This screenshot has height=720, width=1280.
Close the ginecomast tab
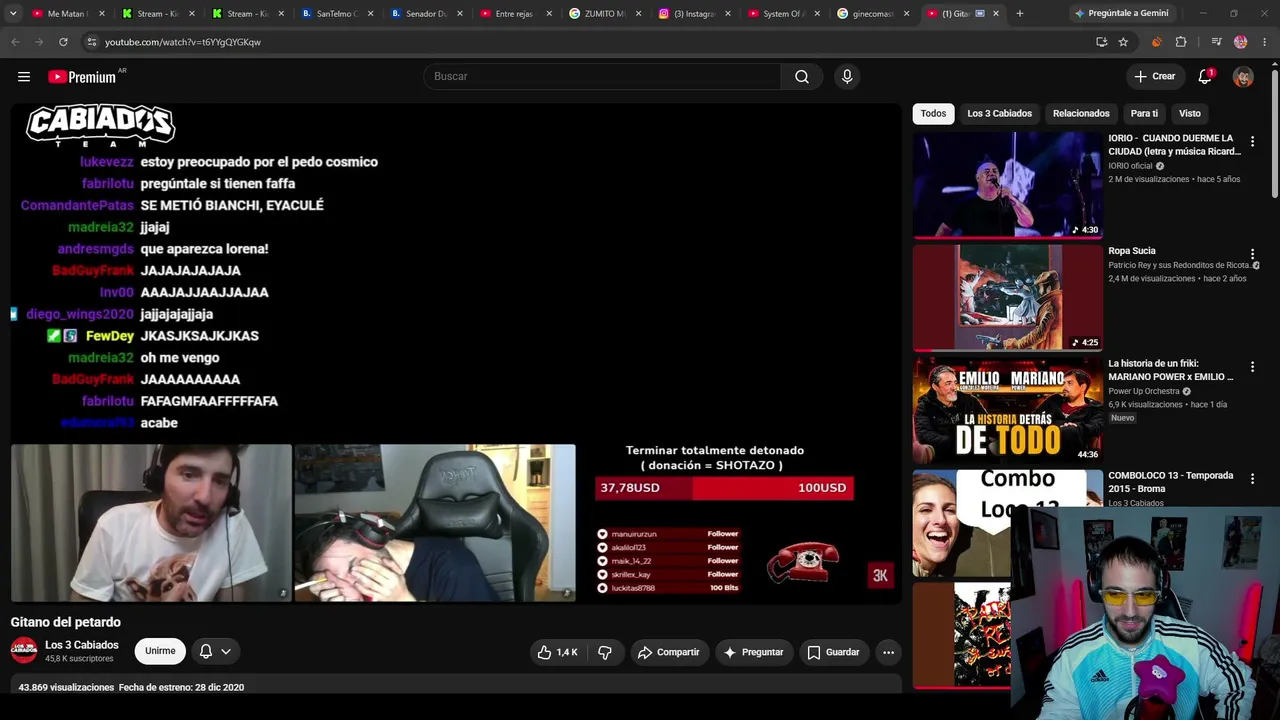[907, 14]
